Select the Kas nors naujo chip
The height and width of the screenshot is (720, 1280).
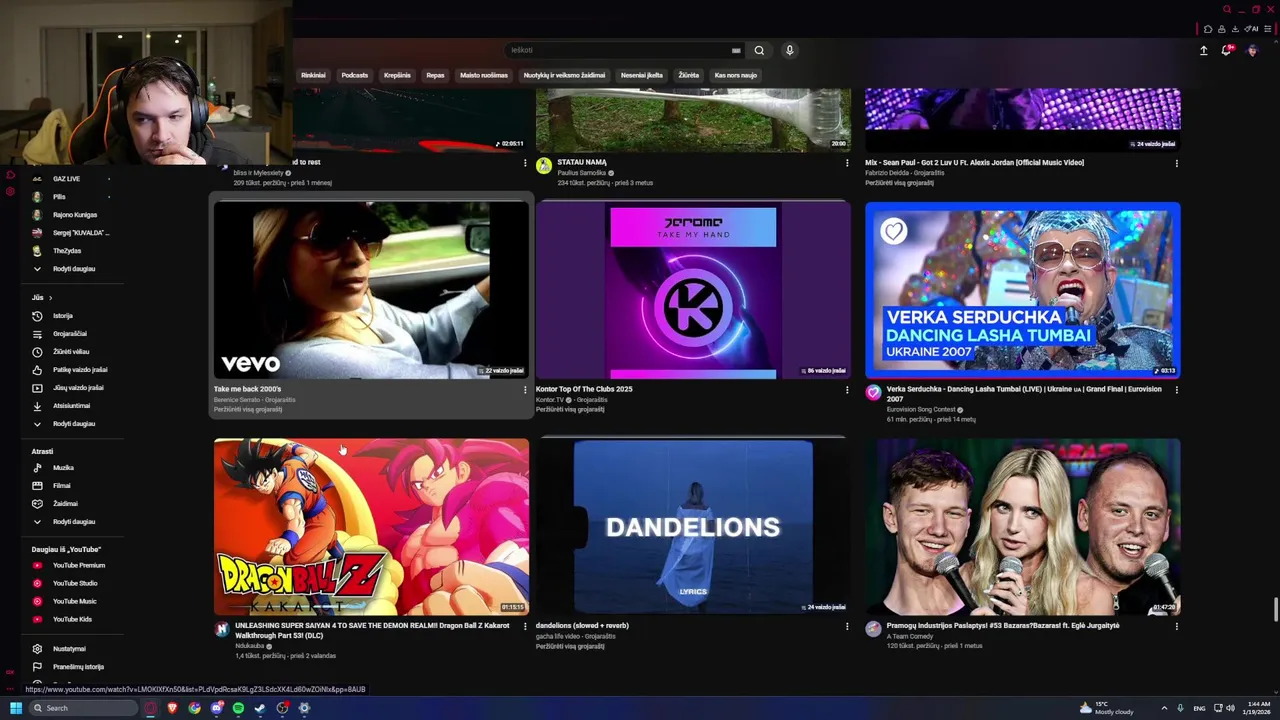(735, 75)
